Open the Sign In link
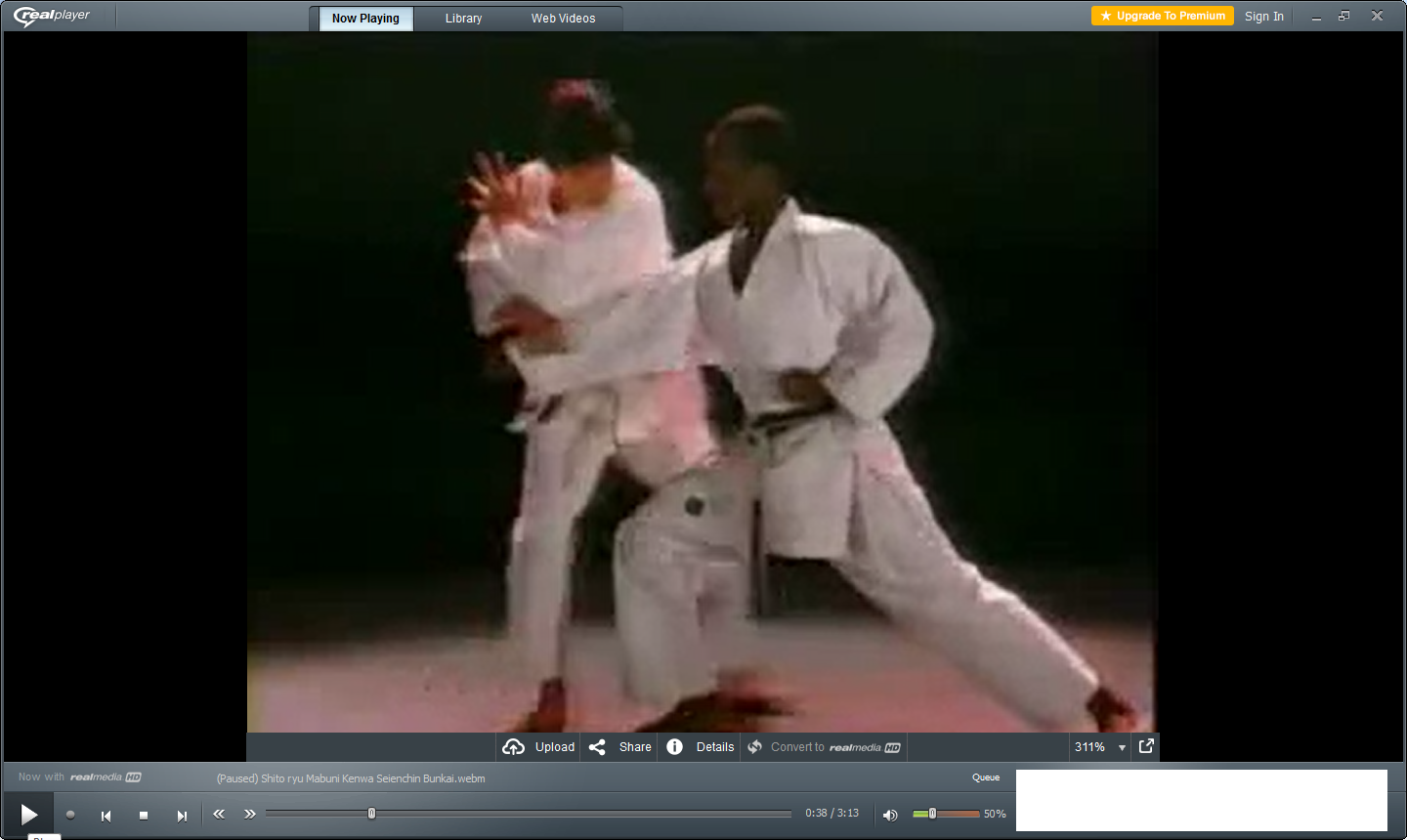This screenshot has height=840, width=1407. (1264, 16)
